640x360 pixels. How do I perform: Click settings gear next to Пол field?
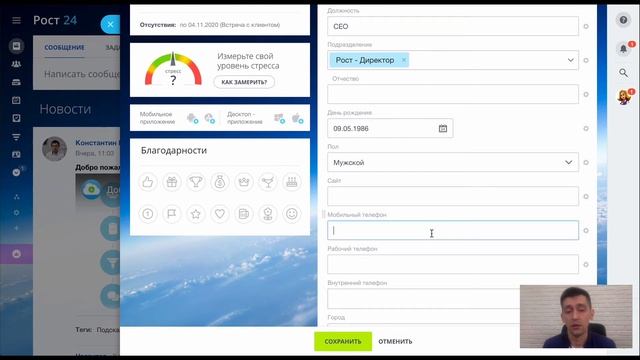[586, 162]
